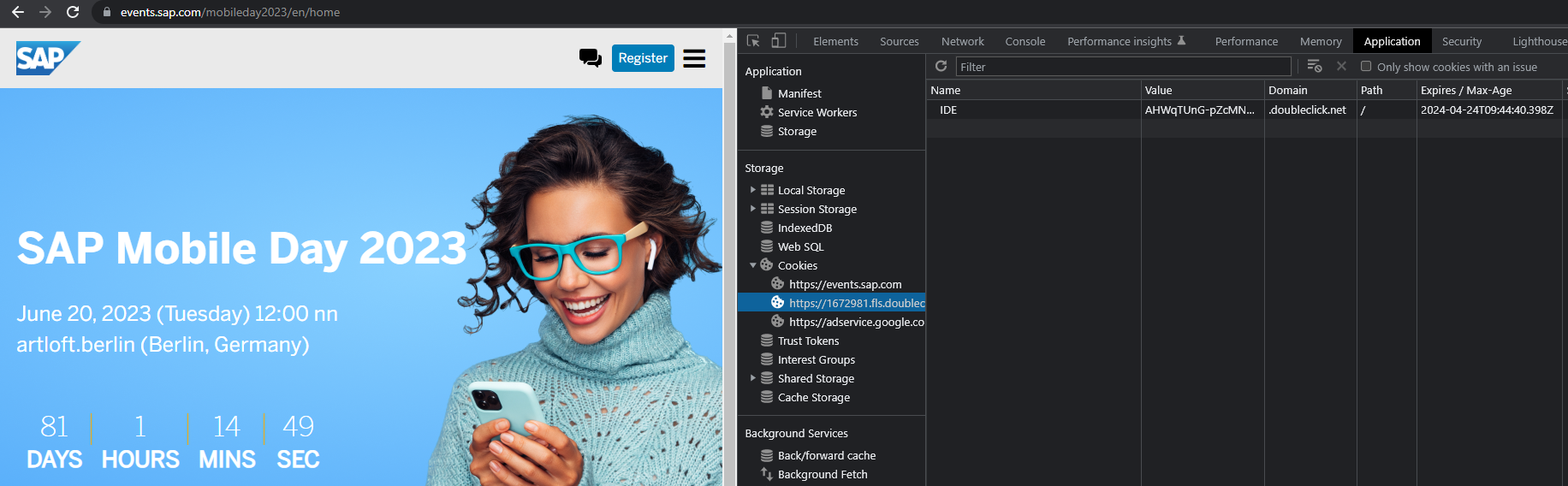
Task: Open Interest Groups item
Action: pyautogui.click(x=816, y=359)
